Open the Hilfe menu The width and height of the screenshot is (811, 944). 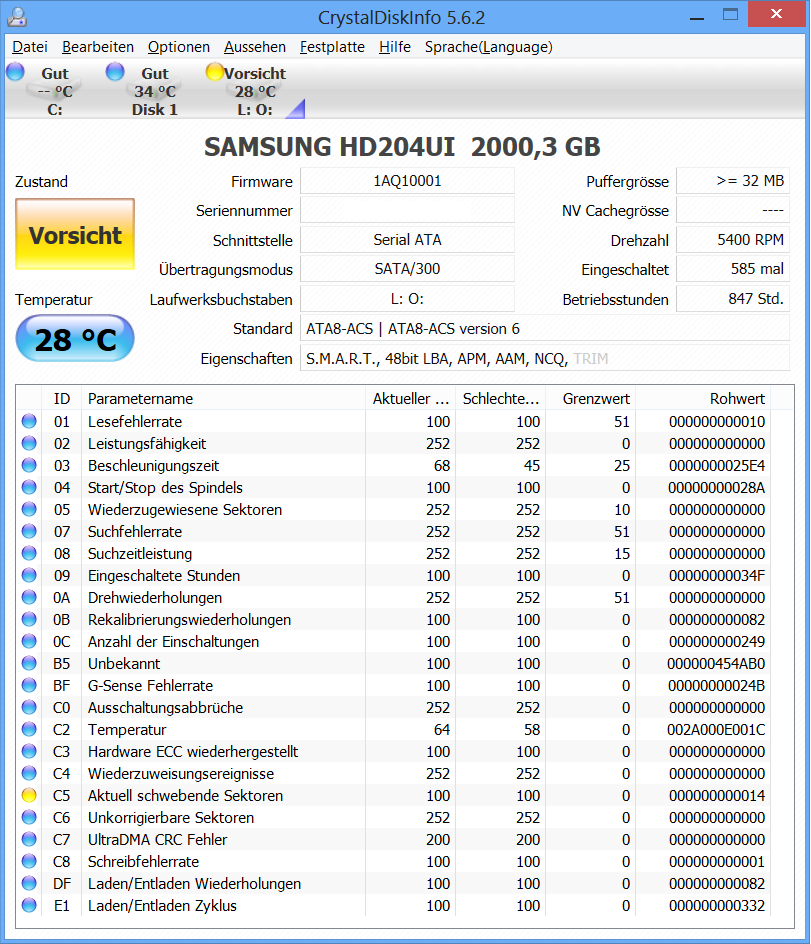pyautogui.click(x=395, y=47)
